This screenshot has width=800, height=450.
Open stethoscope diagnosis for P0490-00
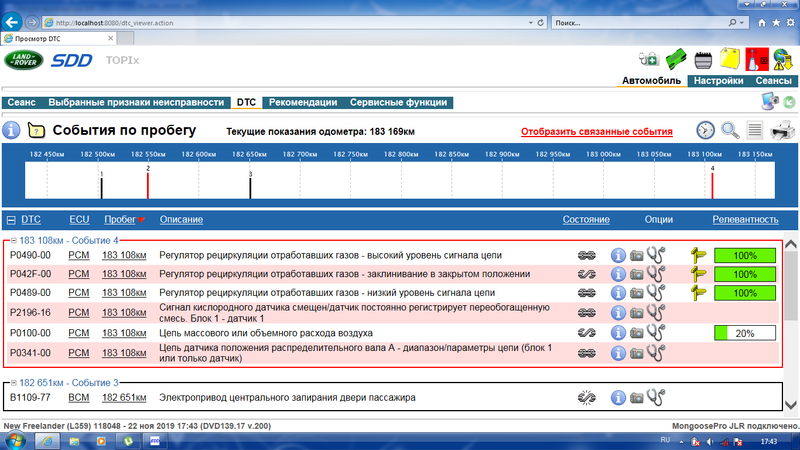click(x=656, y=255)
